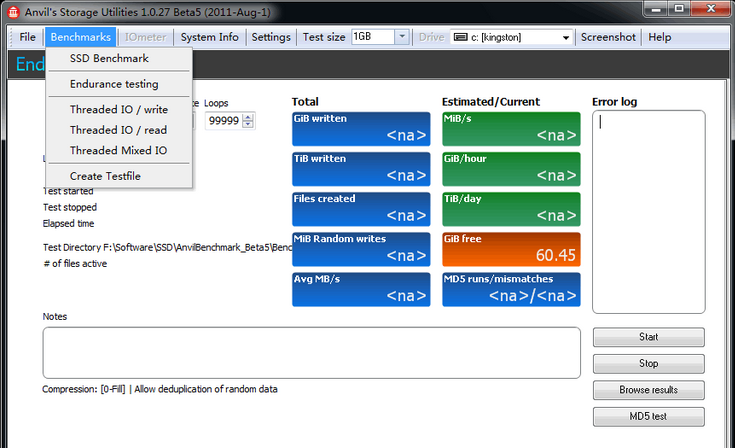Click the GiB written tile

coord(361,129)
